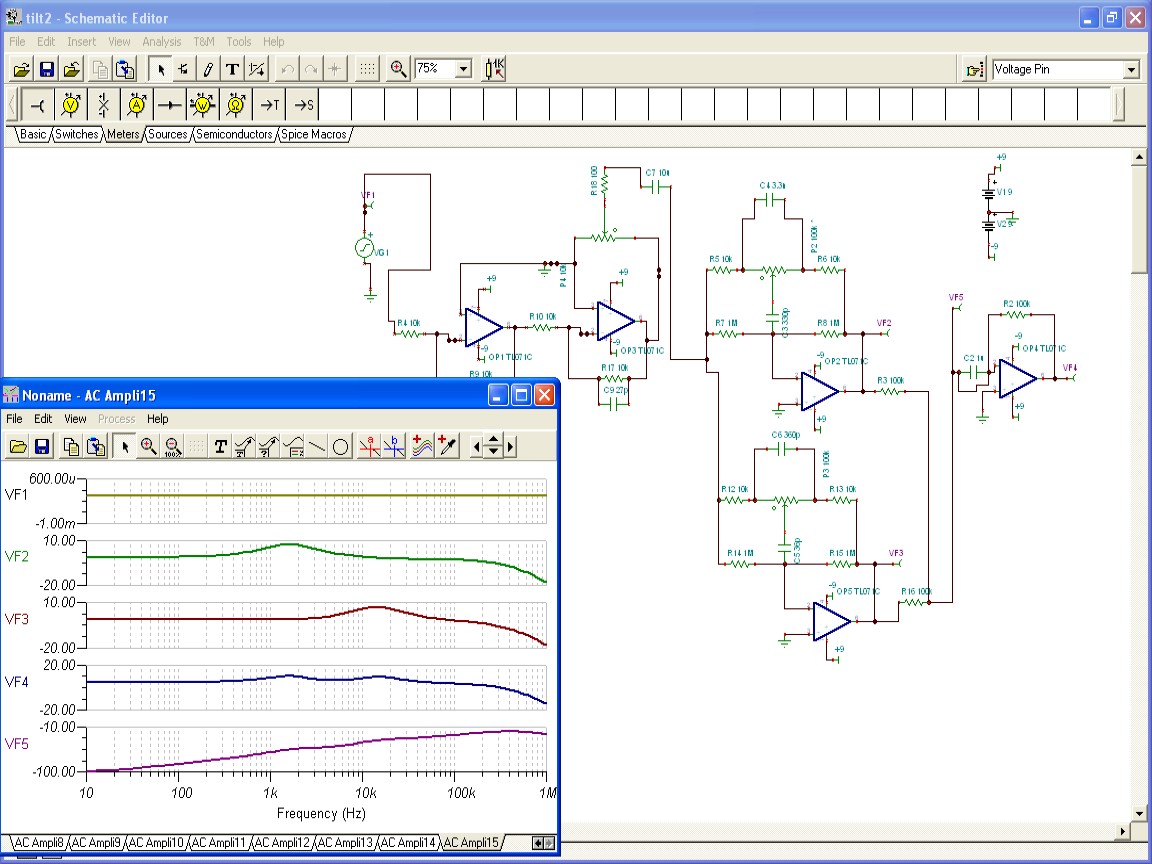
Task: Click the vertical scrollbar down arrow in schematic
Action: [1139, 813]
